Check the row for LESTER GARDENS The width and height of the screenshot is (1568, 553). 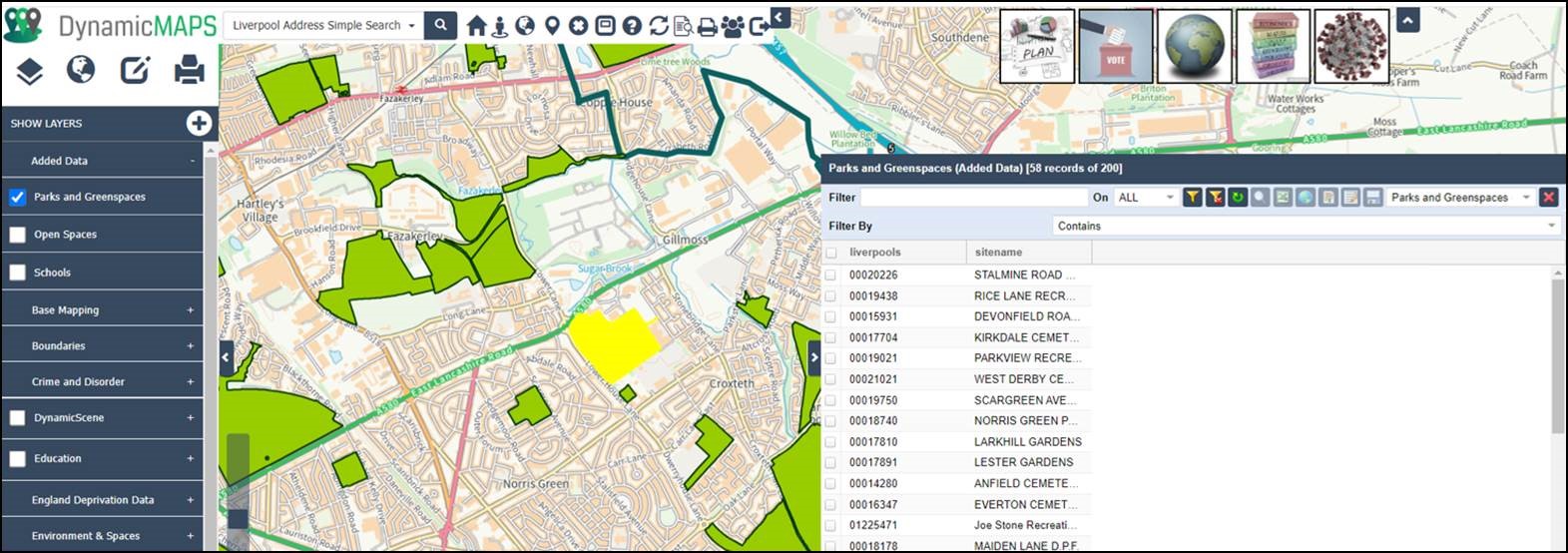pos(831,462)
